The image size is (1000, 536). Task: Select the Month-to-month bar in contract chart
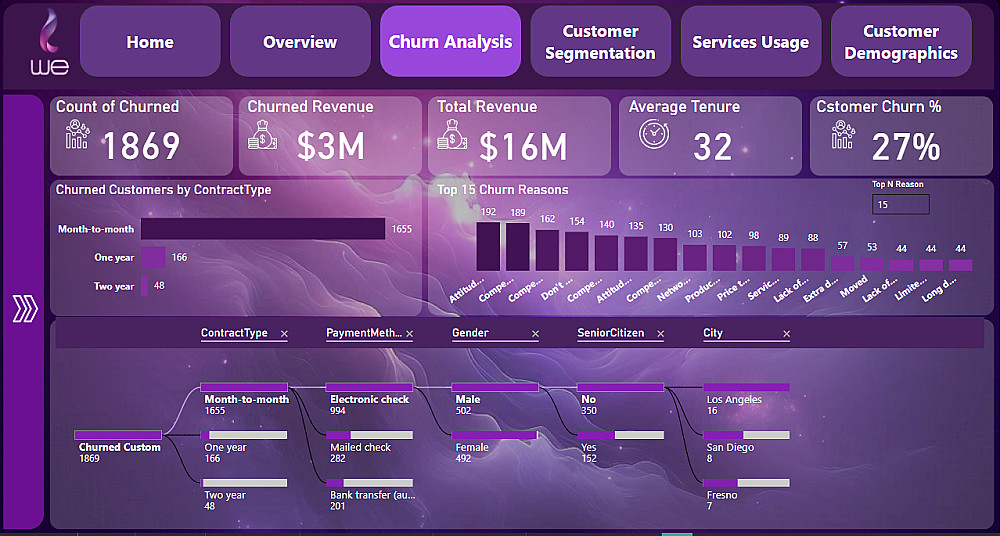[263, 228]
